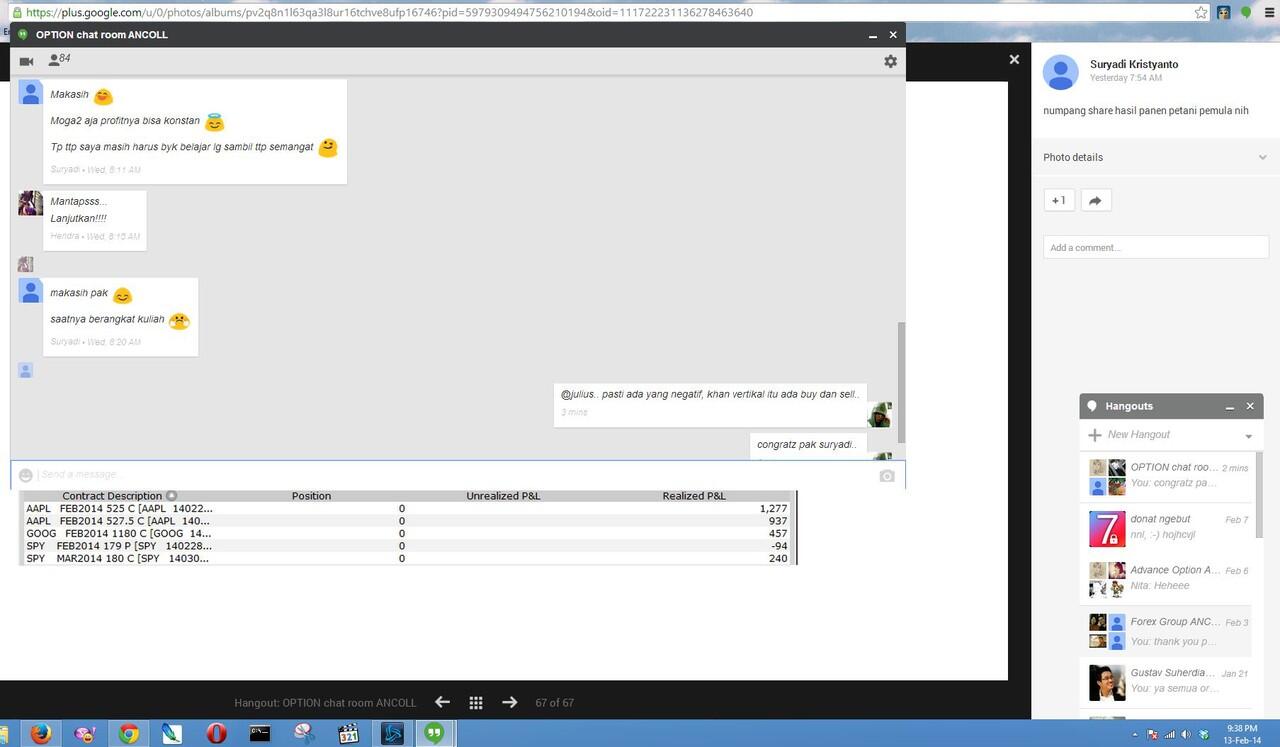Screen dimensions: 1280x747
Task: Open the emoji picker in message box
Action: pos(26,475)
